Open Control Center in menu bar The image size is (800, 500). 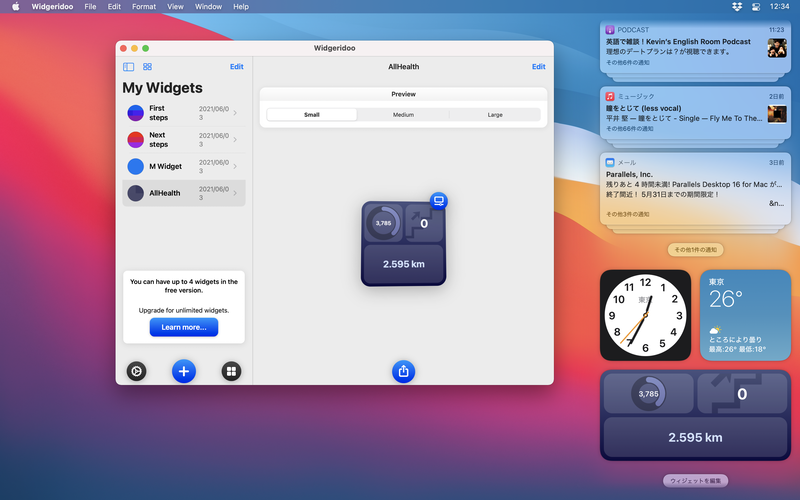[x=756, y=7]
